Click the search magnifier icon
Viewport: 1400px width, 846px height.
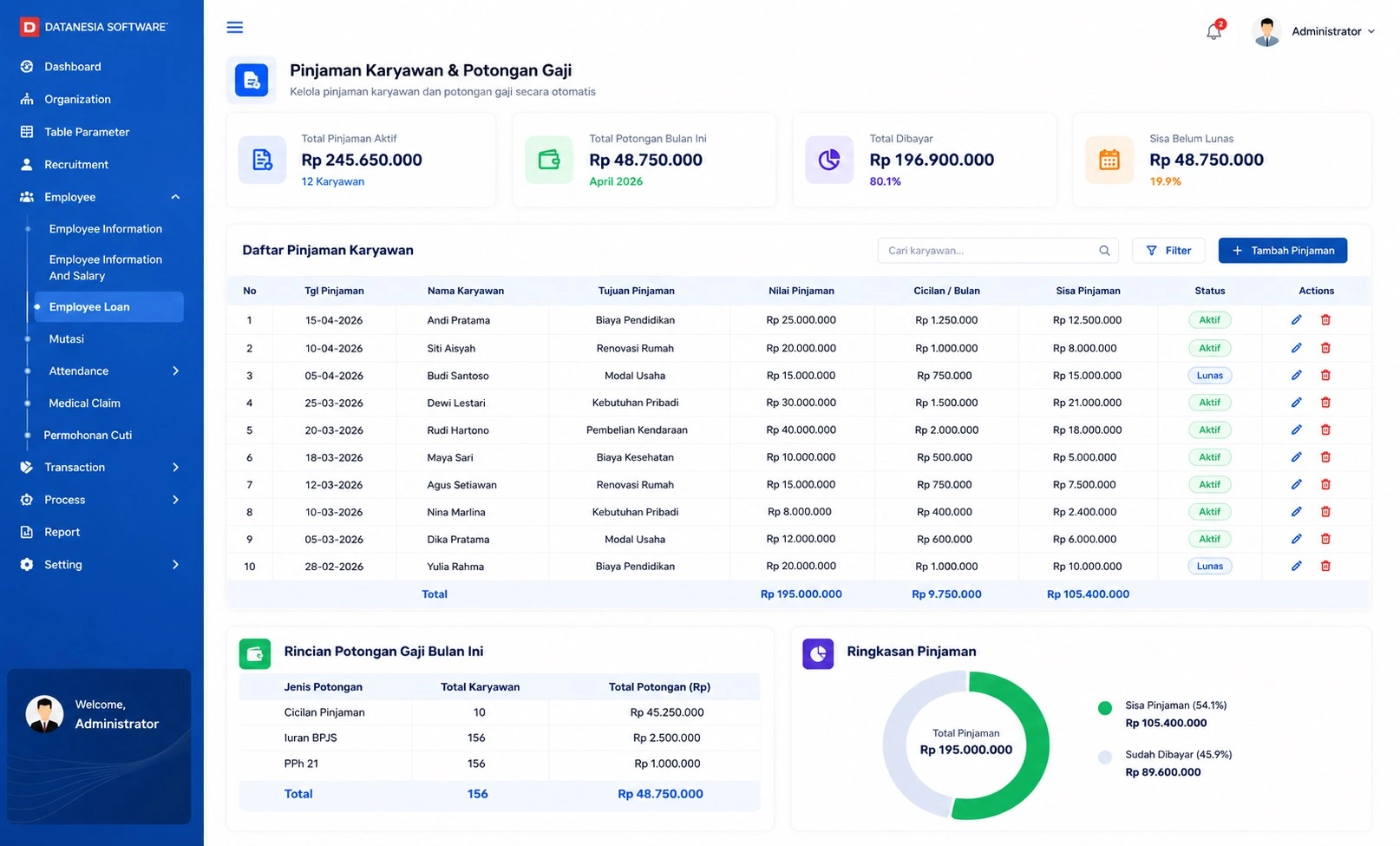tap(1104, 251)
